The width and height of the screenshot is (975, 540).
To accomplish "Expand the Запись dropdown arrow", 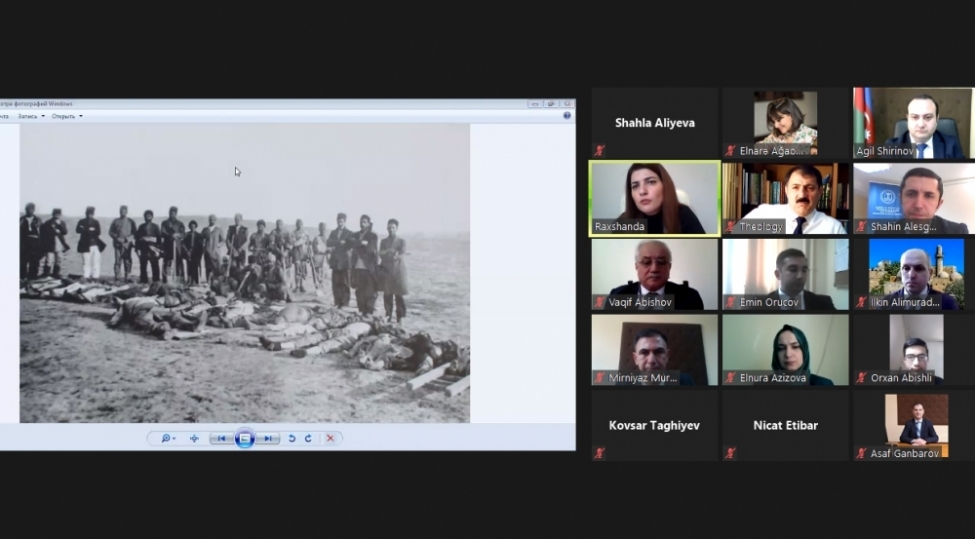I will (x=43, y=116).
